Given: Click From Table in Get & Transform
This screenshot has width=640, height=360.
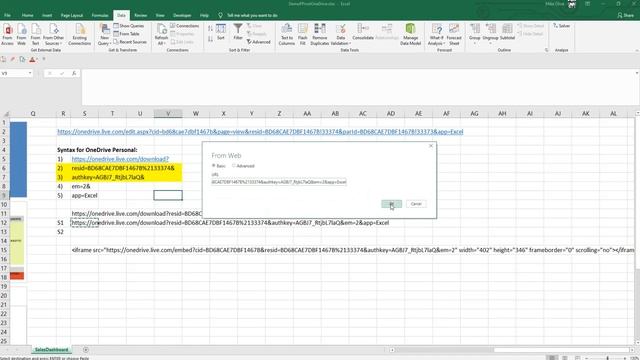Looking at the screenshot, I should pyautogui.click(x=127, y=34).
